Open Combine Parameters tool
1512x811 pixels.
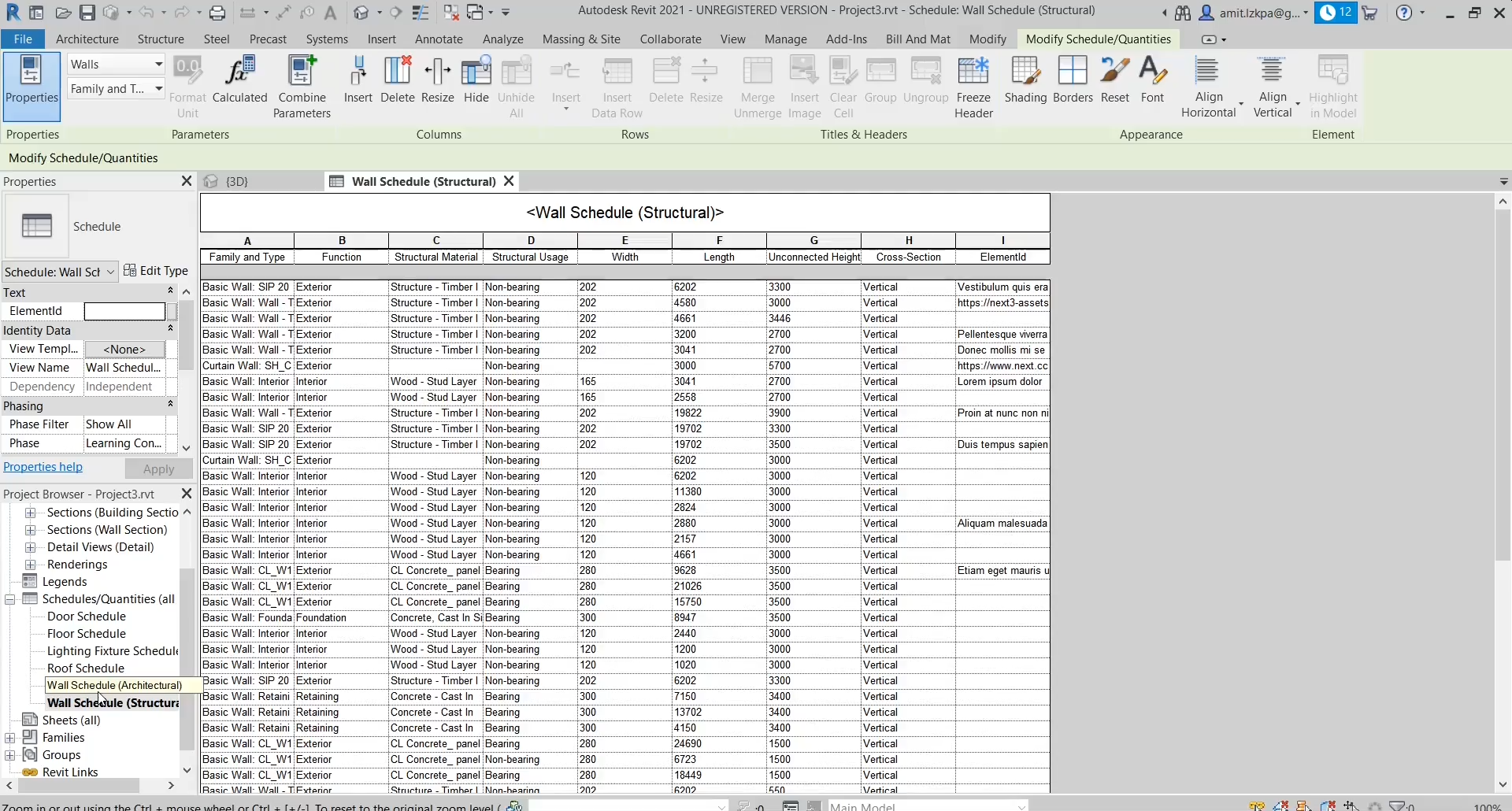coord(302,87)
